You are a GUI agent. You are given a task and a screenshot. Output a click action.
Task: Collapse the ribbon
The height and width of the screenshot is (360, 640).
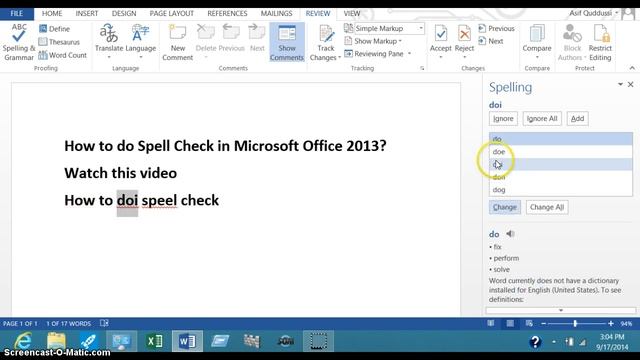(x=632, y=68)
